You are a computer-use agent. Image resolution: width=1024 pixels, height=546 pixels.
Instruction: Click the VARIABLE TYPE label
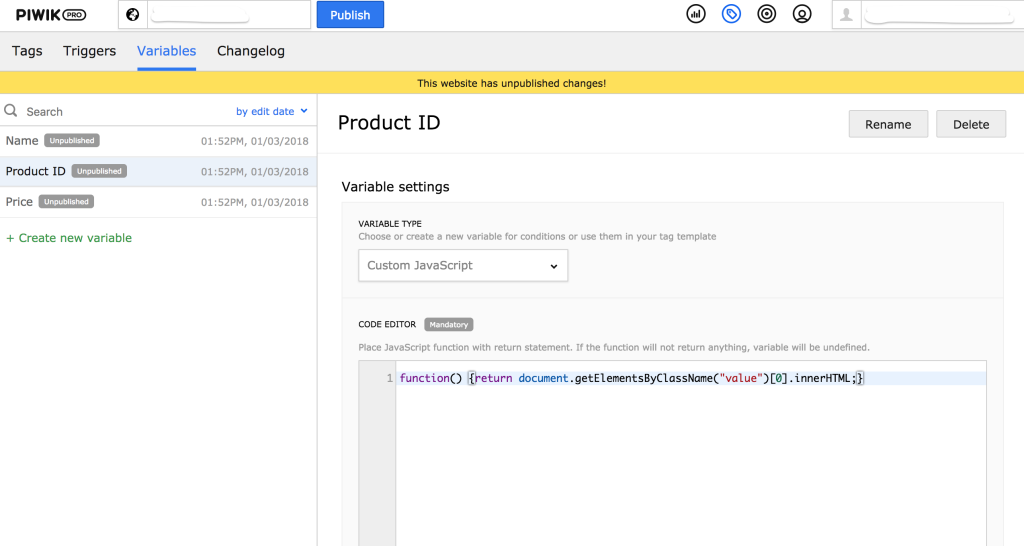[390, 223]
